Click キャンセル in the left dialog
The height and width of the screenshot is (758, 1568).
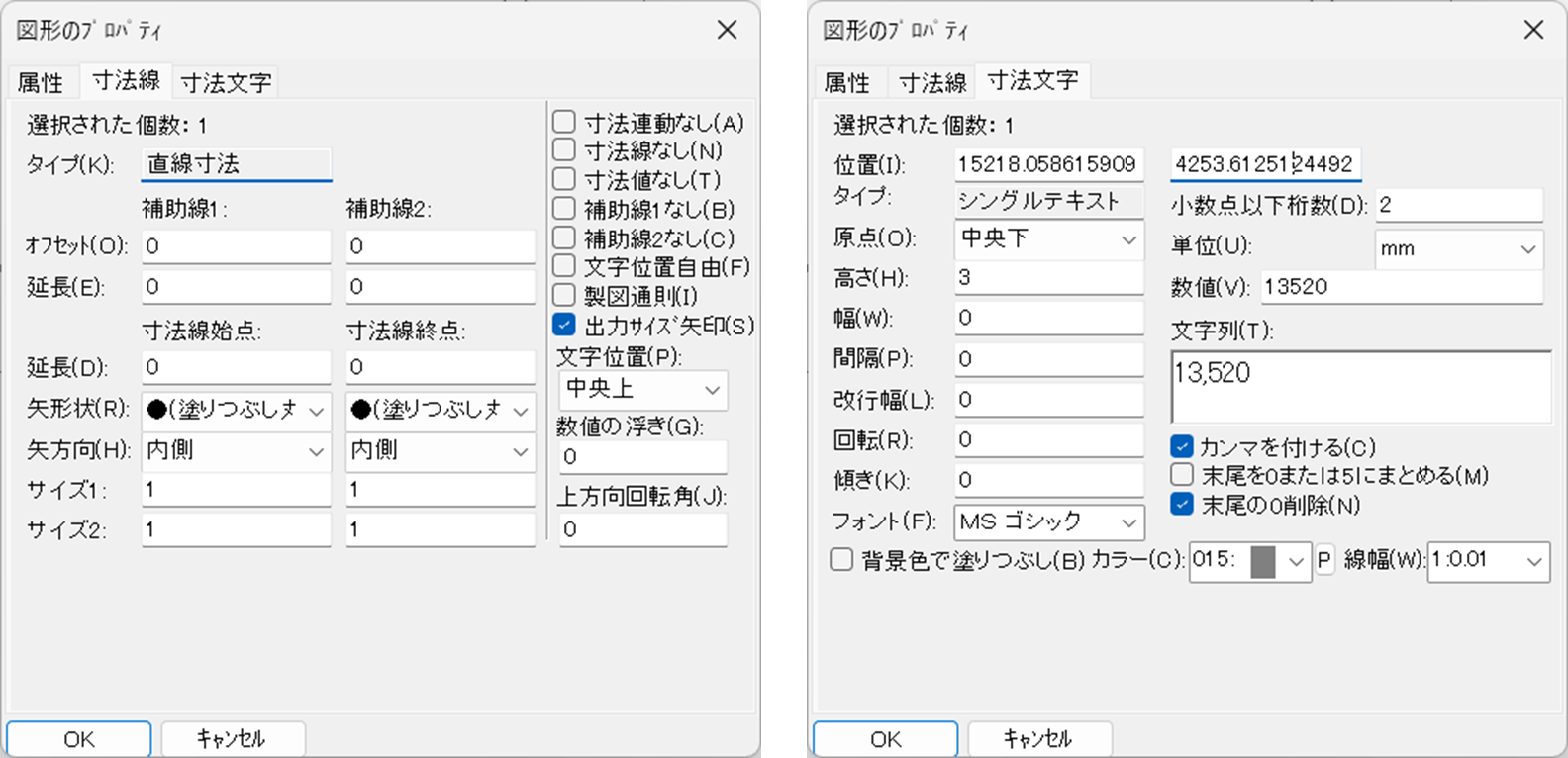point(232,739)
